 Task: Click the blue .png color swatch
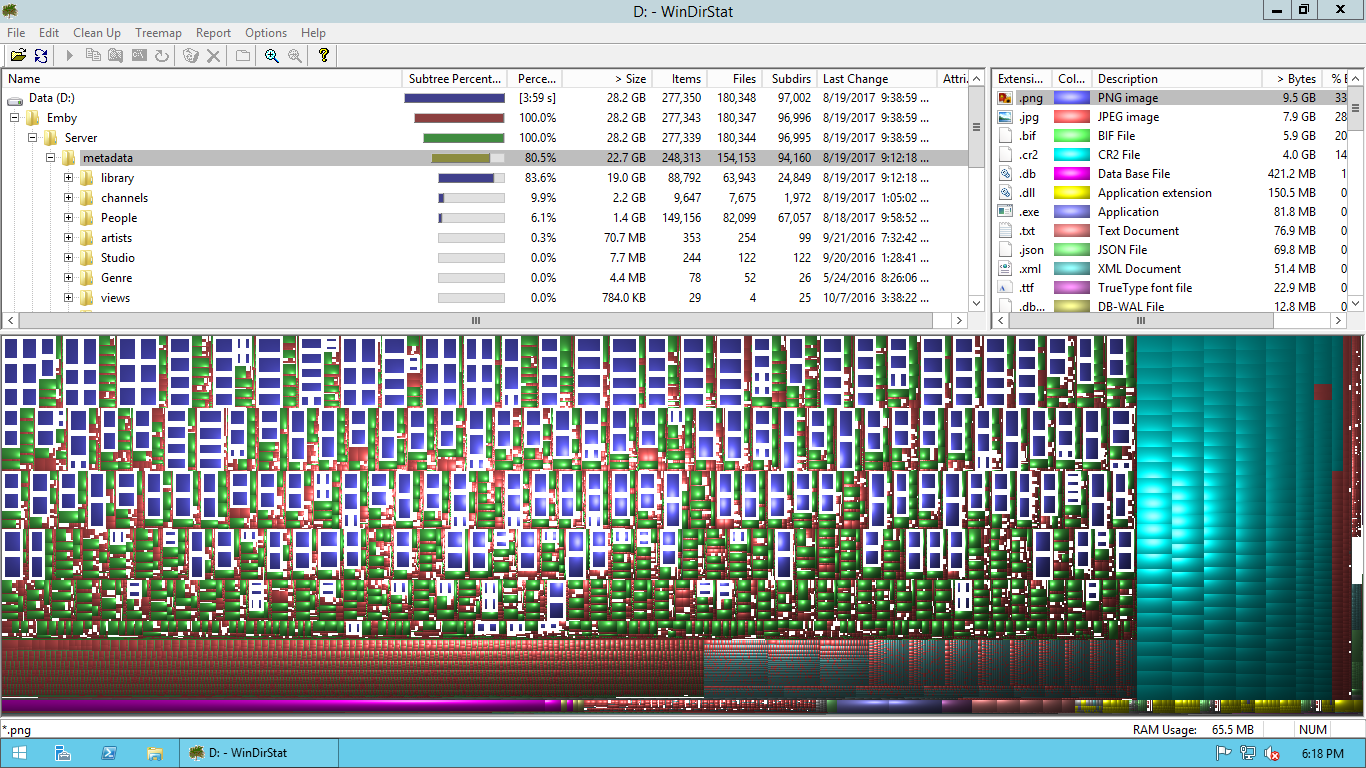1072,98
